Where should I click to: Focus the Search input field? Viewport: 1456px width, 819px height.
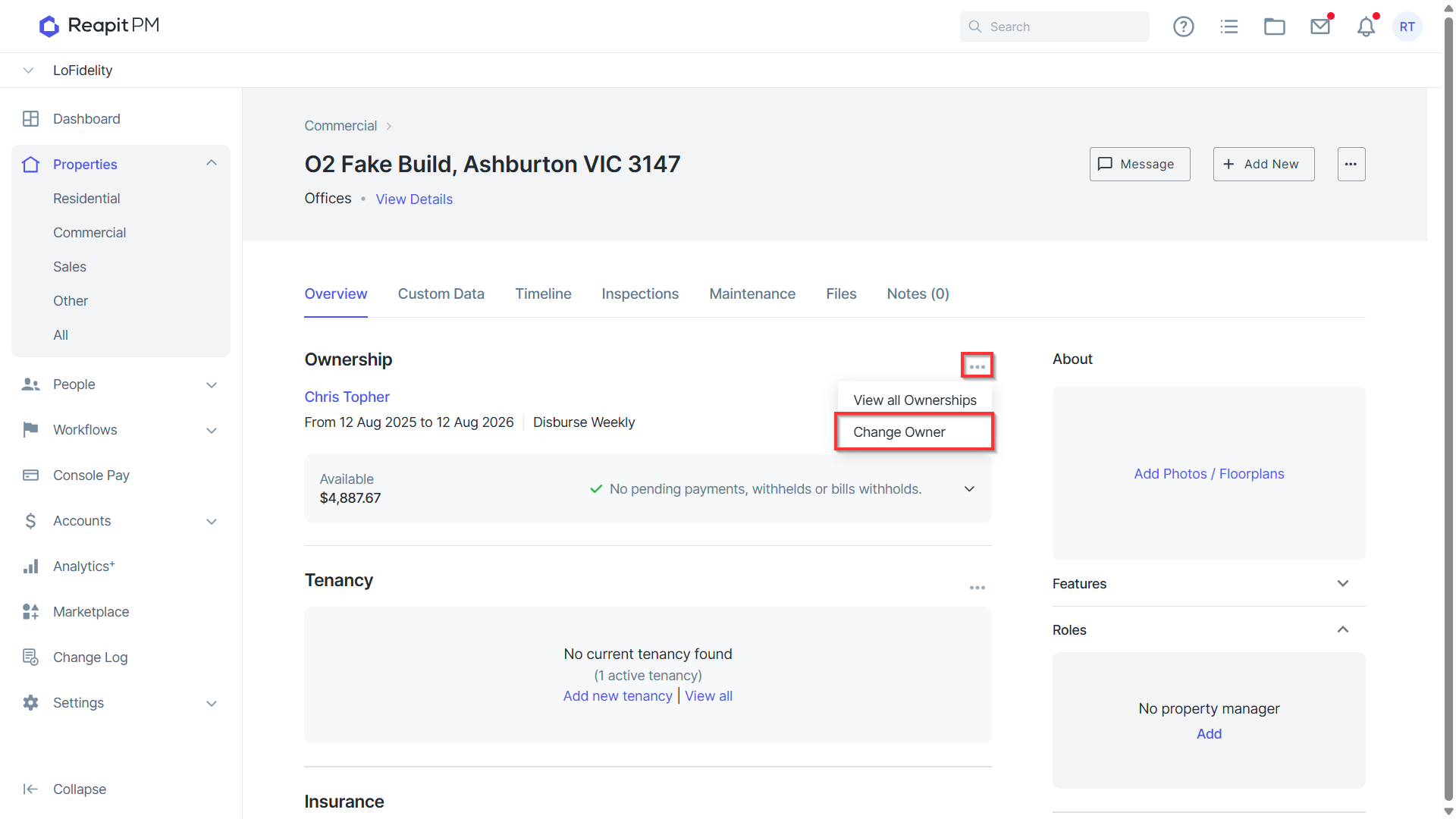(x=1053, y=27)
